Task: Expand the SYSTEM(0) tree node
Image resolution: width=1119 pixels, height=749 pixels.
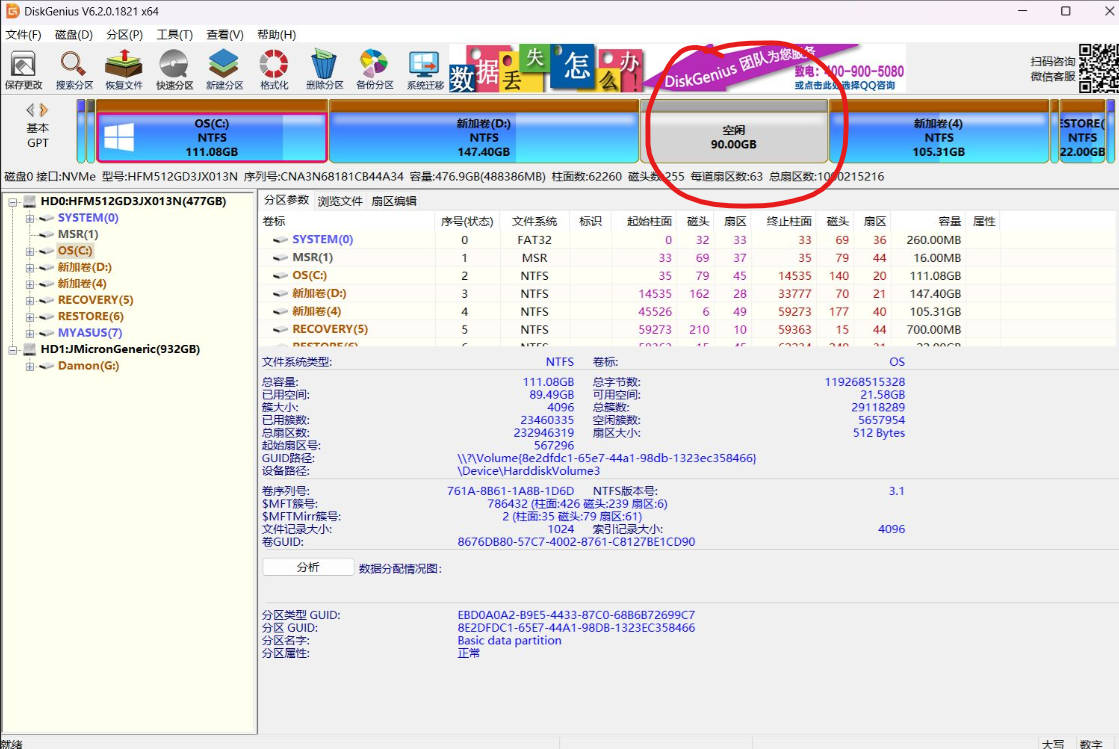Action: pos(30,218)
